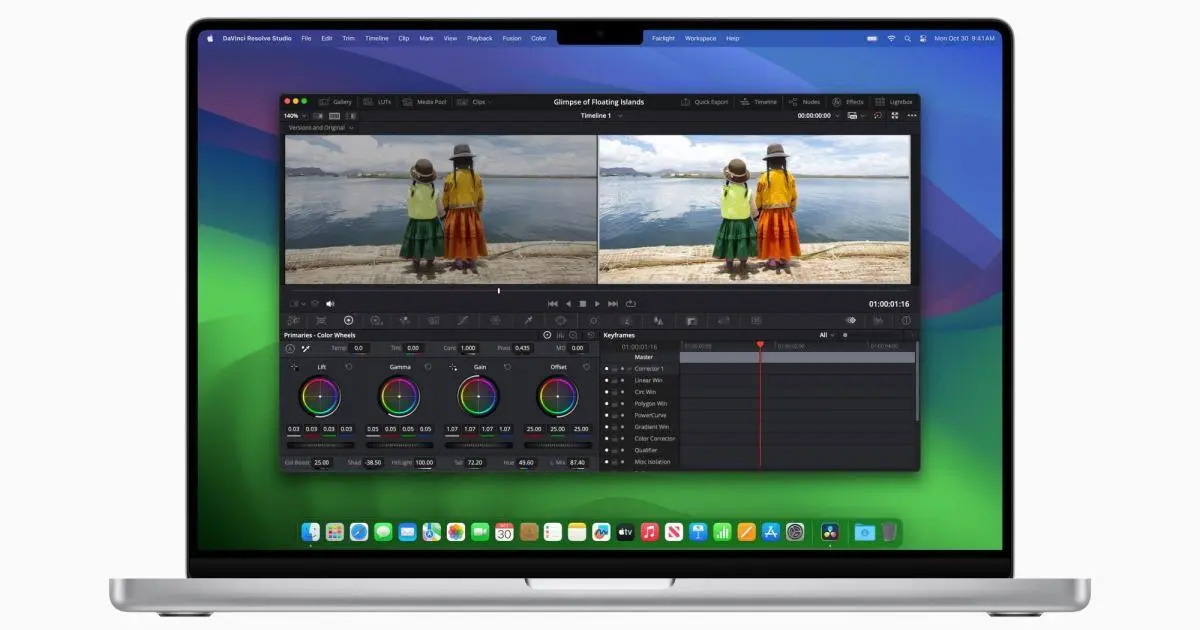Select the Qualifier eyedropper palette

tap(529, 321)
